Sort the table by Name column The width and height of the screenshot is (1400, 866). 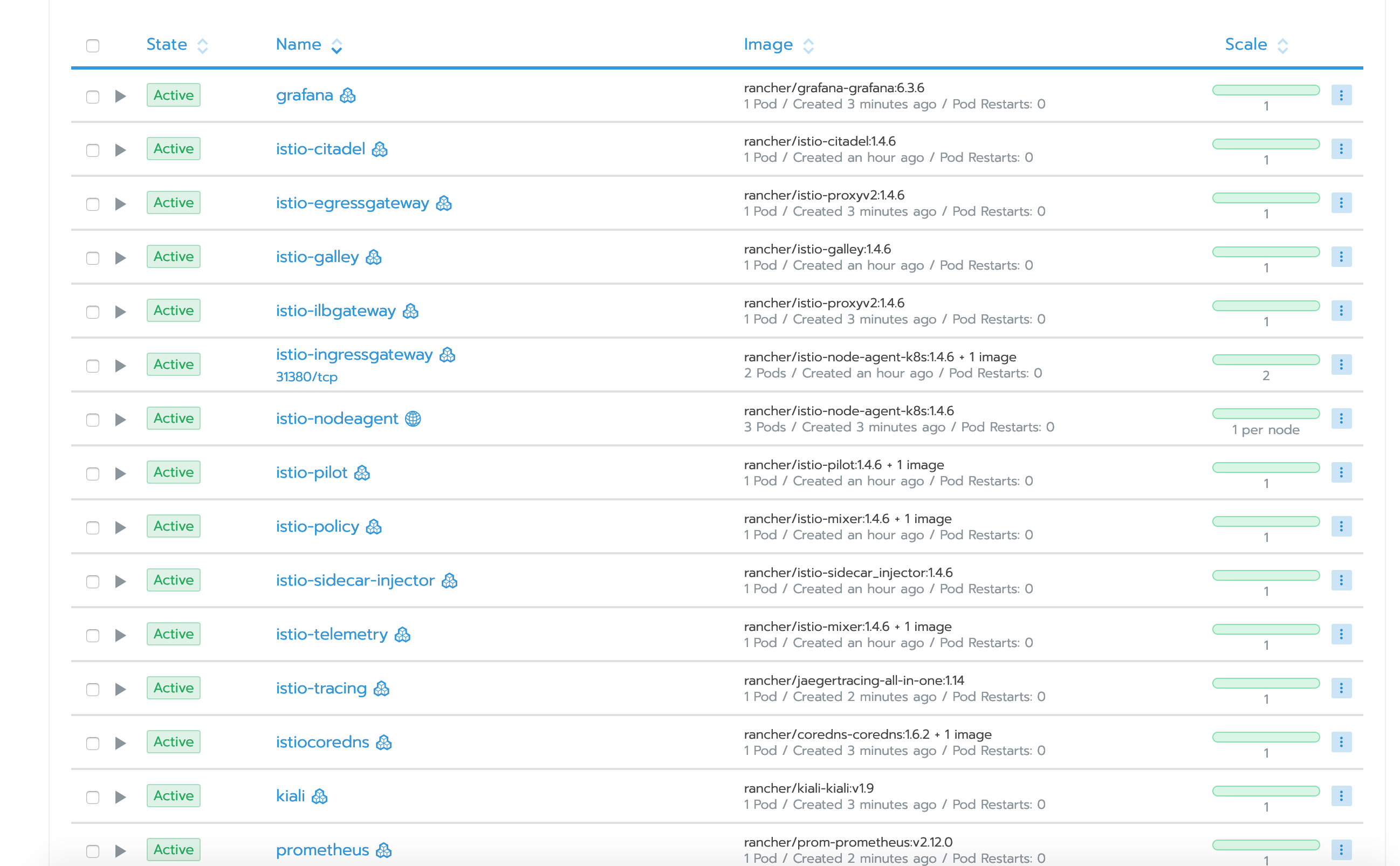click(299, 44)
